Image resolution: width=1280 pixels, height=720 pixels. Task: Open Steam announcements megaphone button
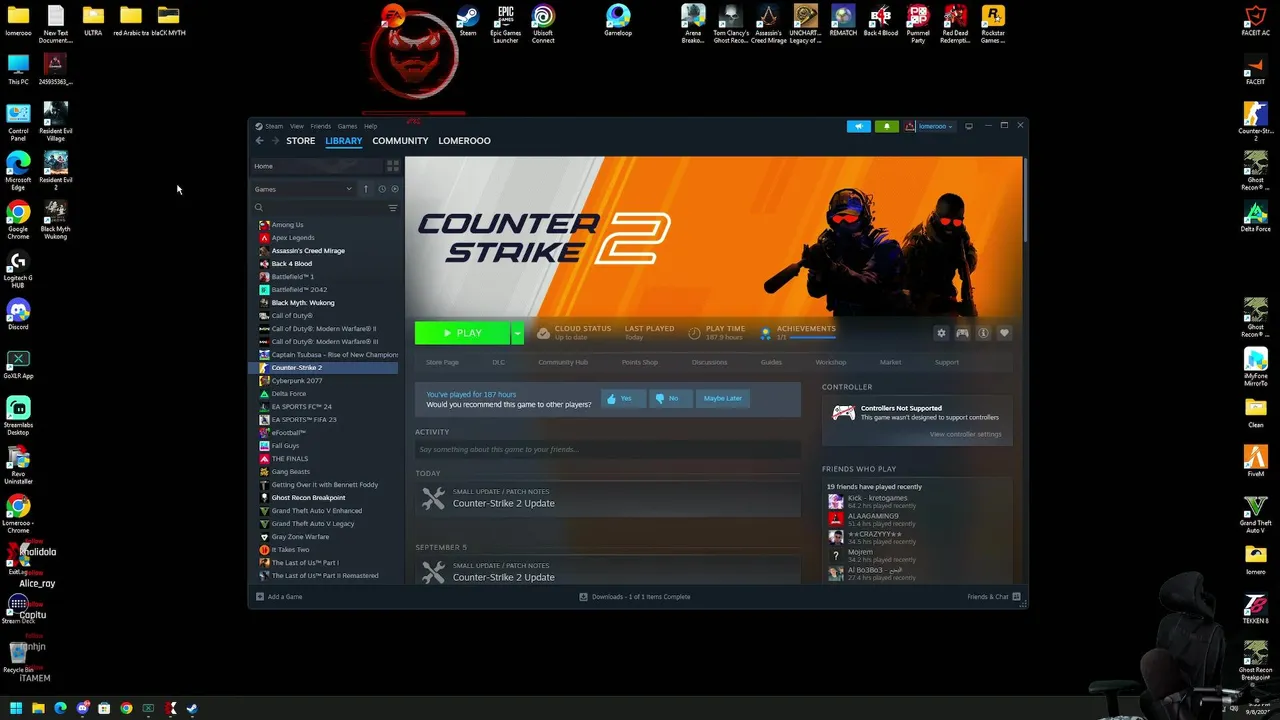[x=859, y=126]
